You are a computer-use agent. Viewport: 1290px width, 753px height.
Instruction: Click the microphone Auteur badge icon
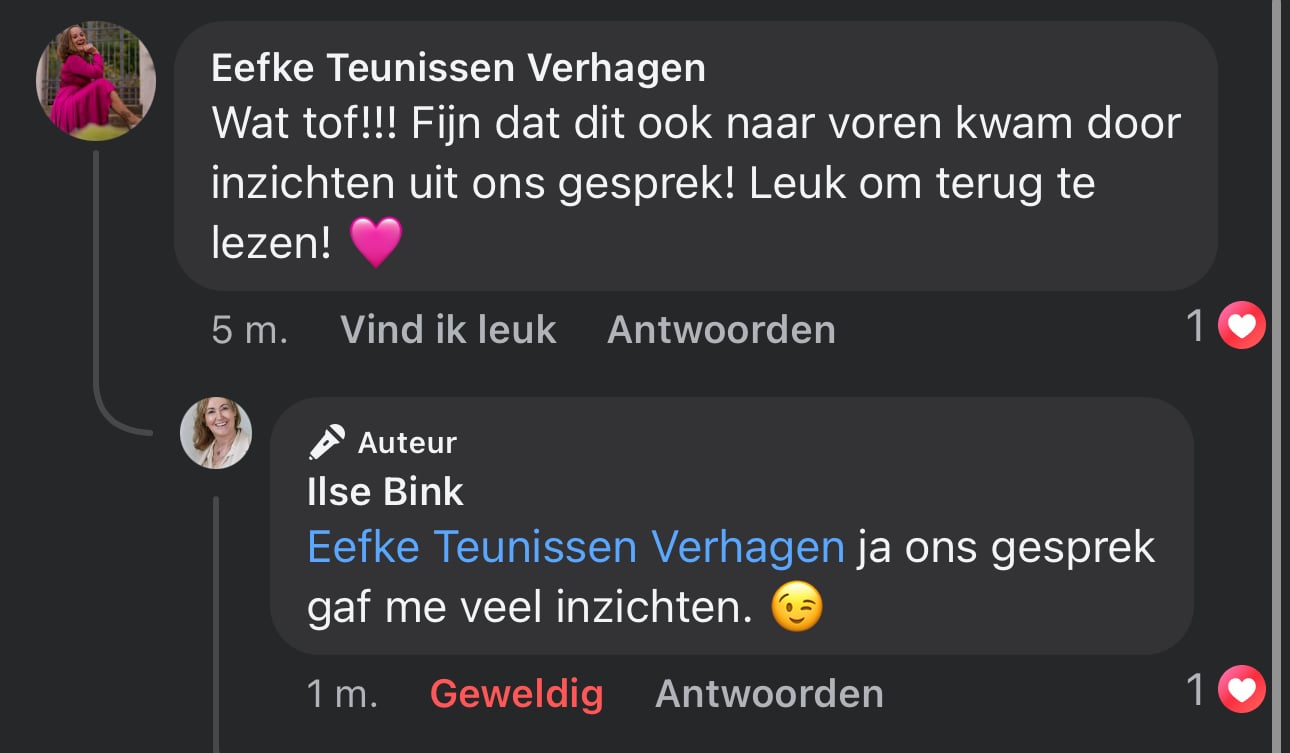[327, 442]
